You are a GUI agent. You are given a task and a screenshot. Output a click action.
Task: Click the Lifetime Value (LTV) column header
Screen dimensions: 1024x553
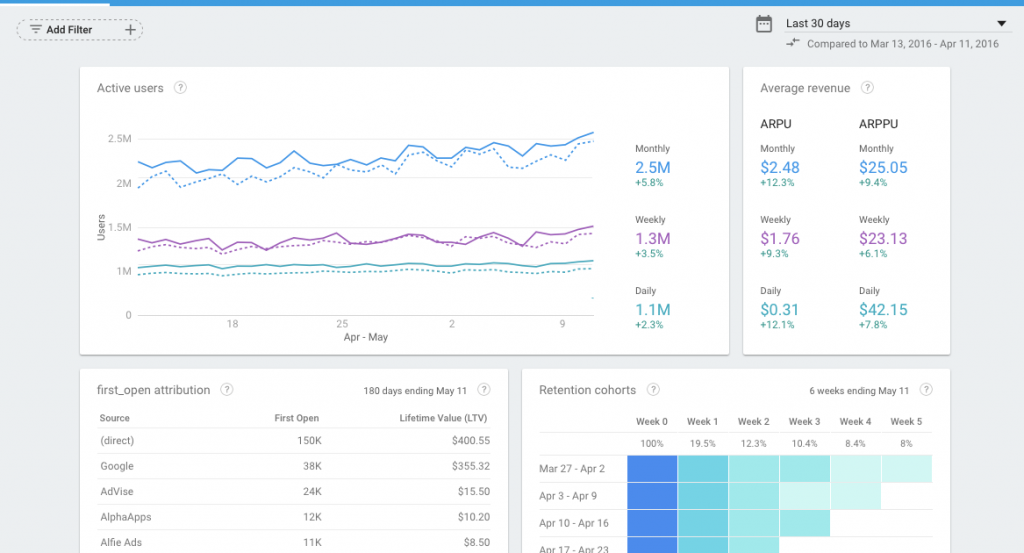pyautogui.click(x=442, y=418)
